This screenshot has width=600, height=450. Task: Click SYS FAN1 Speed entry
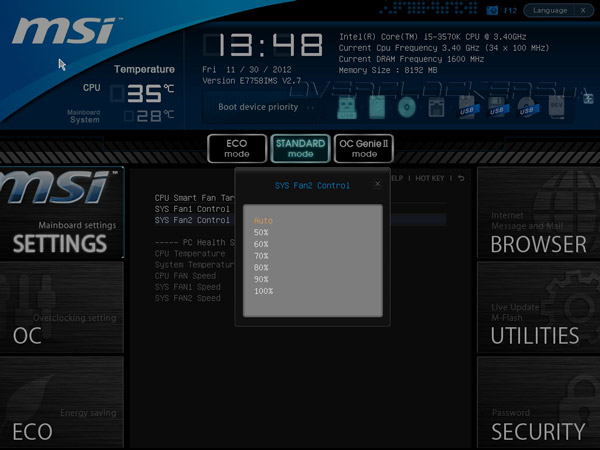(188, 287)
